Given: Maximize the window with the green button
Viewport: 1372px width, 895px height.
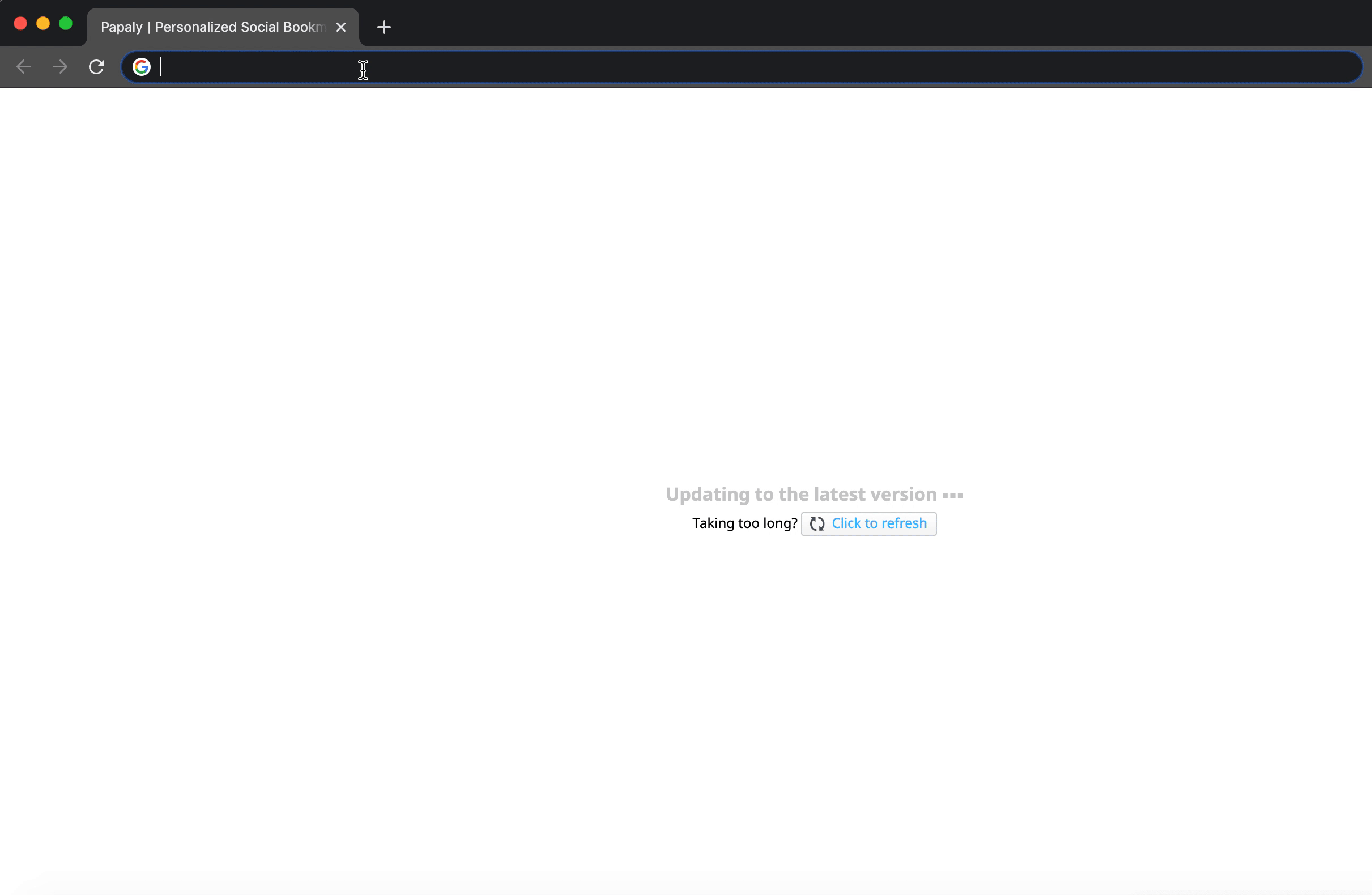Looking at the screenshot, I should click(x=66, y=24).
